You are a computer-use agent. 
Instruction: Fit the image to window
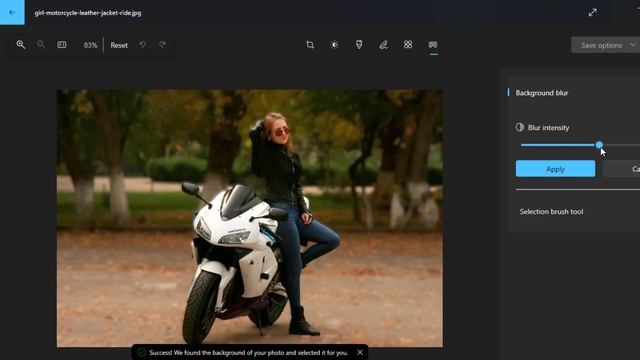[62, 44]
